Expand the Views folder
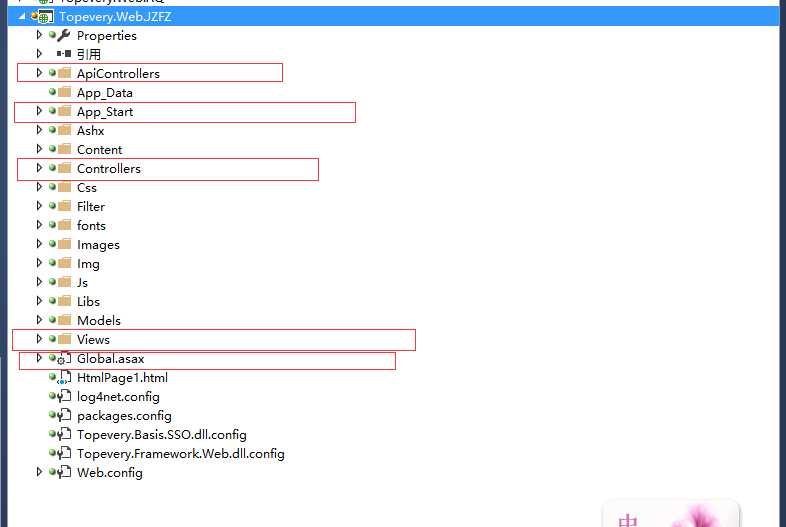This screenshot has height=527, width=786. click(x=39, y=339)
